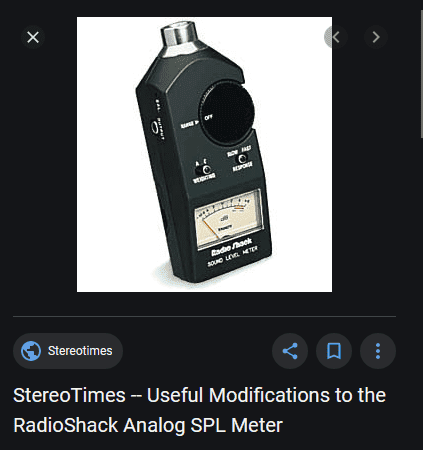Save the image with the bookmark icon
The image size is (423, 450).
[x=334, y=351]
